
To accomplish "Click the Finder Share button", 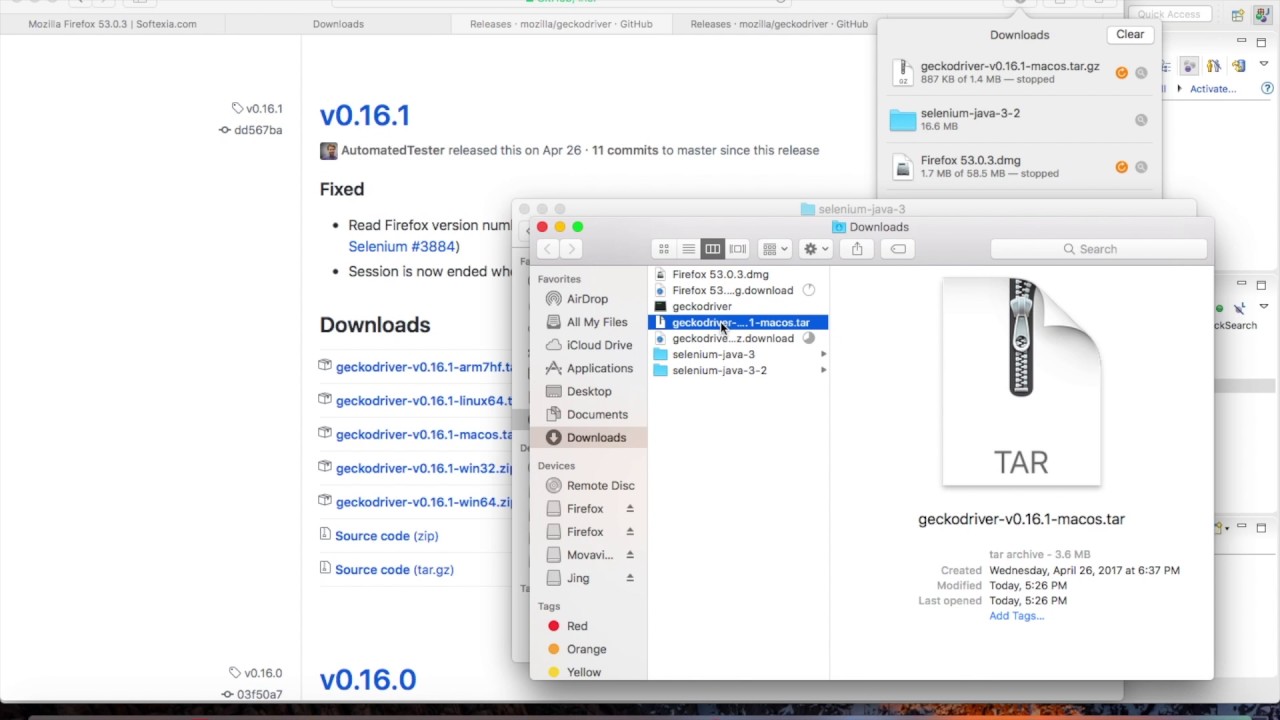I will 857,249.
